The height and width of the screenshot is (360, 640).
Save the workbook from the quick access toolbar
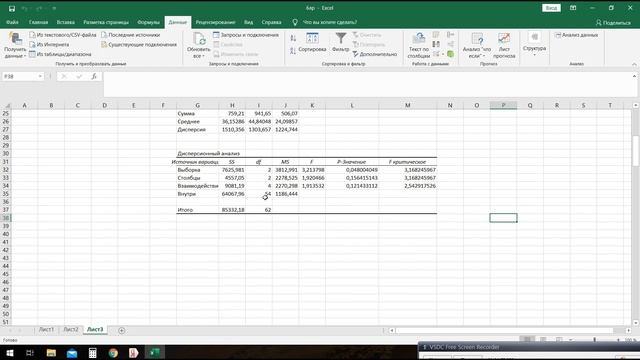click(x=12, y=8)
